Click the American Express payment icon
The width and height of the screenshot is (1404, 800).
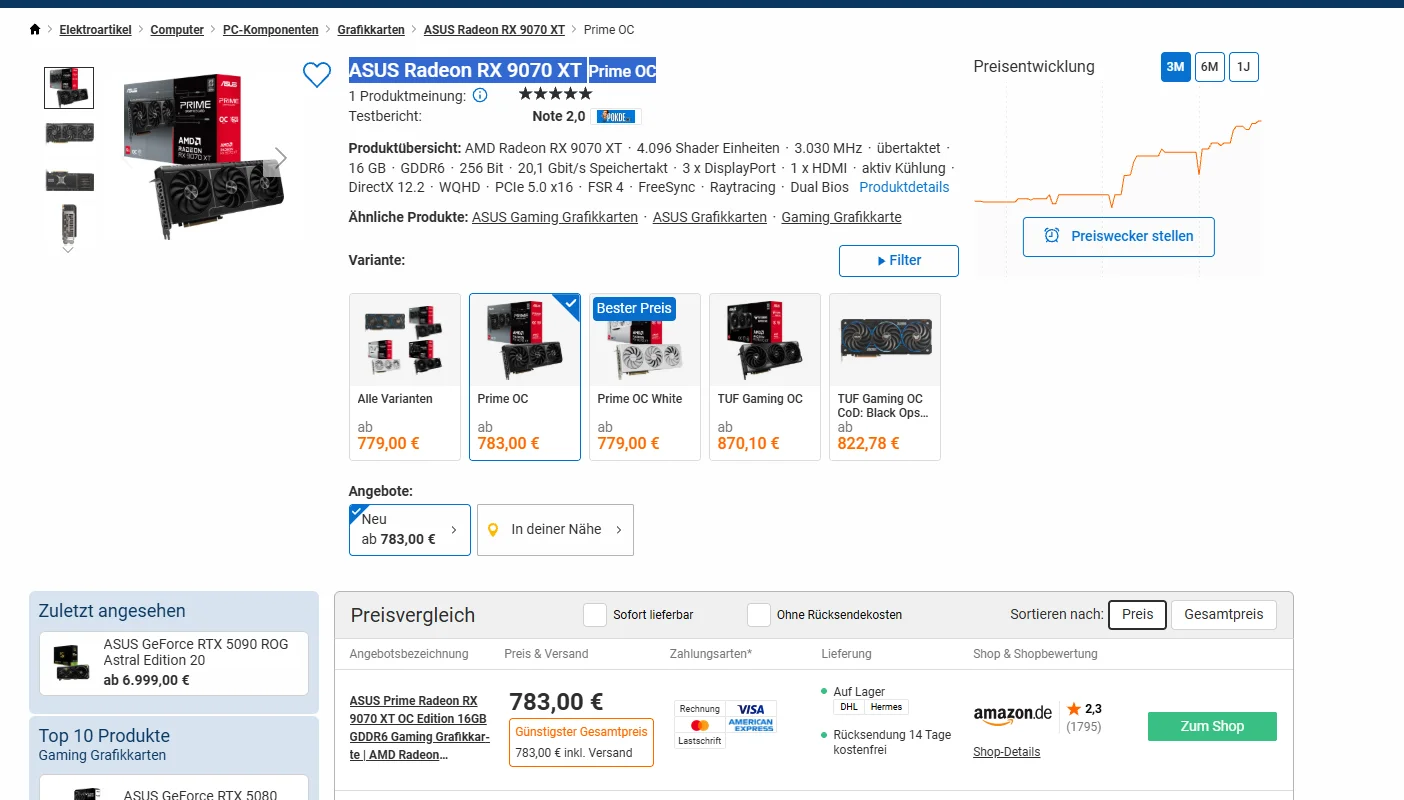(x=751, y=725)
